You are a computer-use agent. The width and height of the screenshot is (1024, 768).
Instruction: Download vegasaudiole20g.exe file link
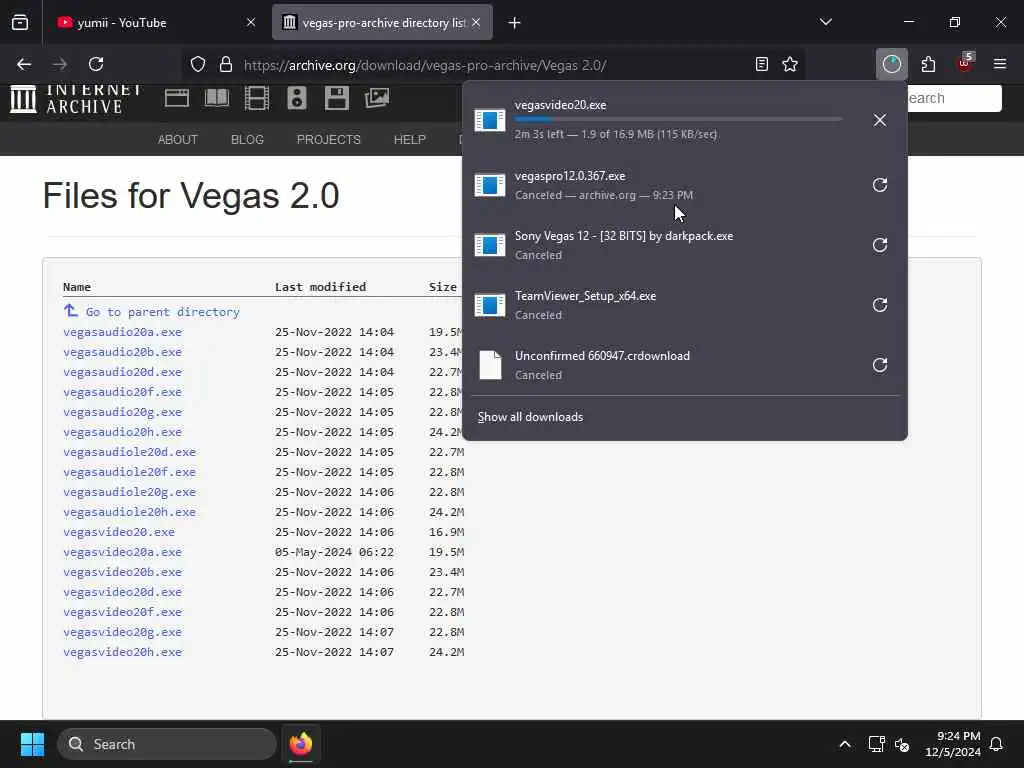point(129,492)
